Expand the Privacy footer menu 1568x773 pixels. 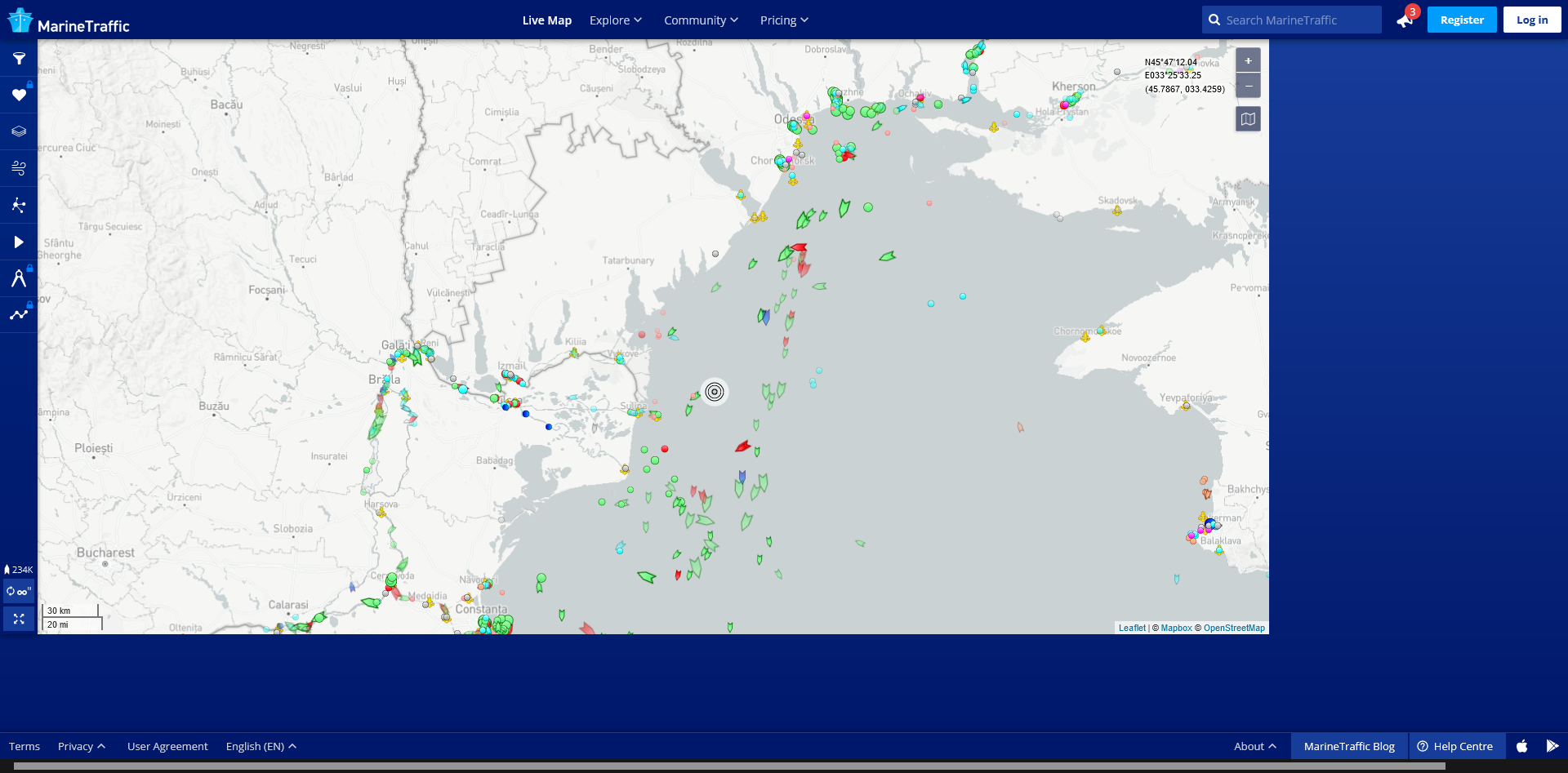tap(82, 746)
